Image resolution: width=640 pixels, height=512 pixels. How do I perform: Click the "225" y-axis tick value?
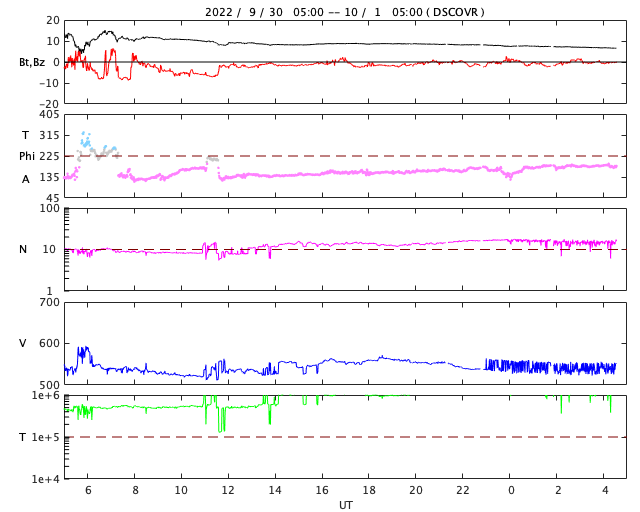click(49, 156)
